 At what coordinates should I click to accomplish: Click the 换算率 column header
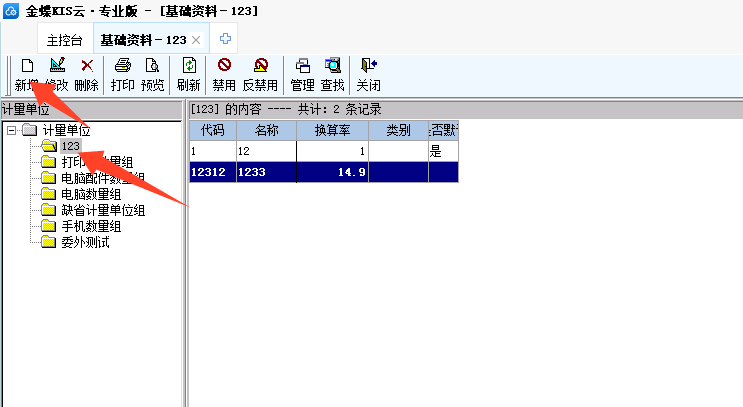pos(332,130)
